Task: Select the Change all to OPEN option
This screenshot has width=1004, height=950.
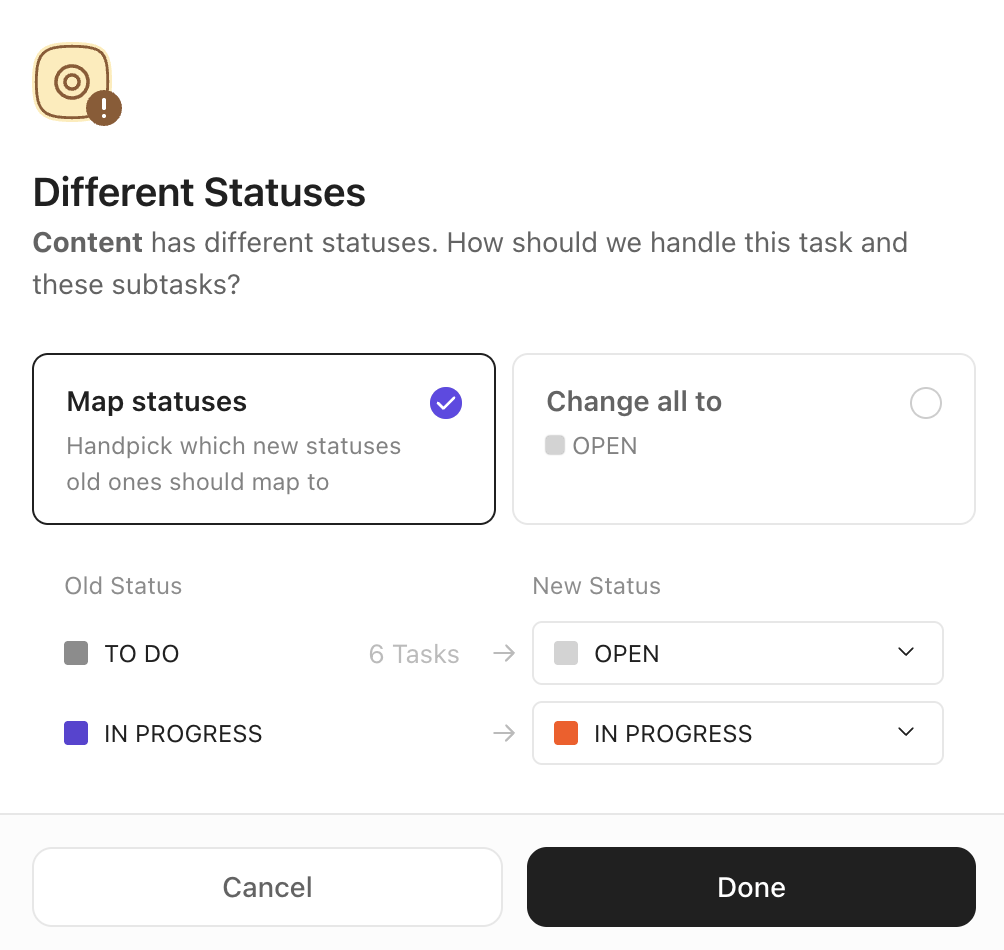Action: point(744,438)
